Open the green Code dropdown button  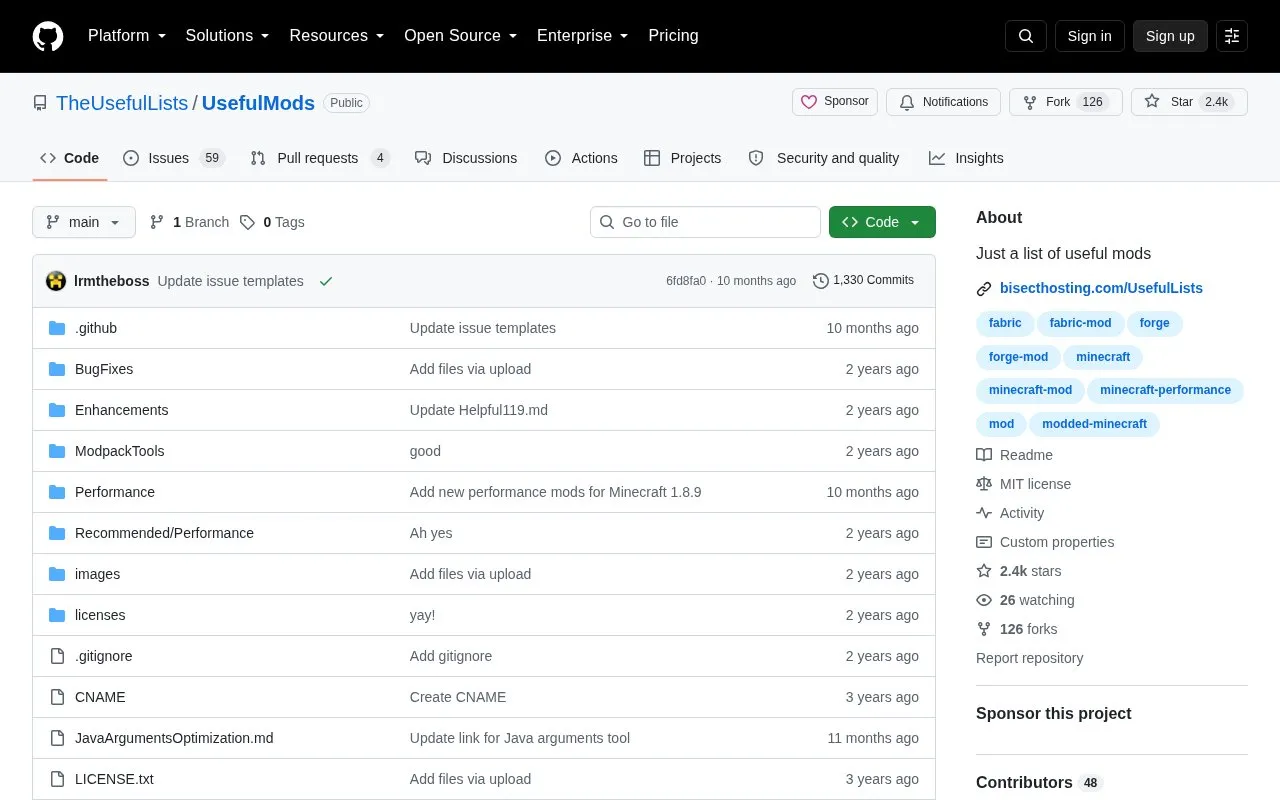pyautogui.click(x=882, y=222)
